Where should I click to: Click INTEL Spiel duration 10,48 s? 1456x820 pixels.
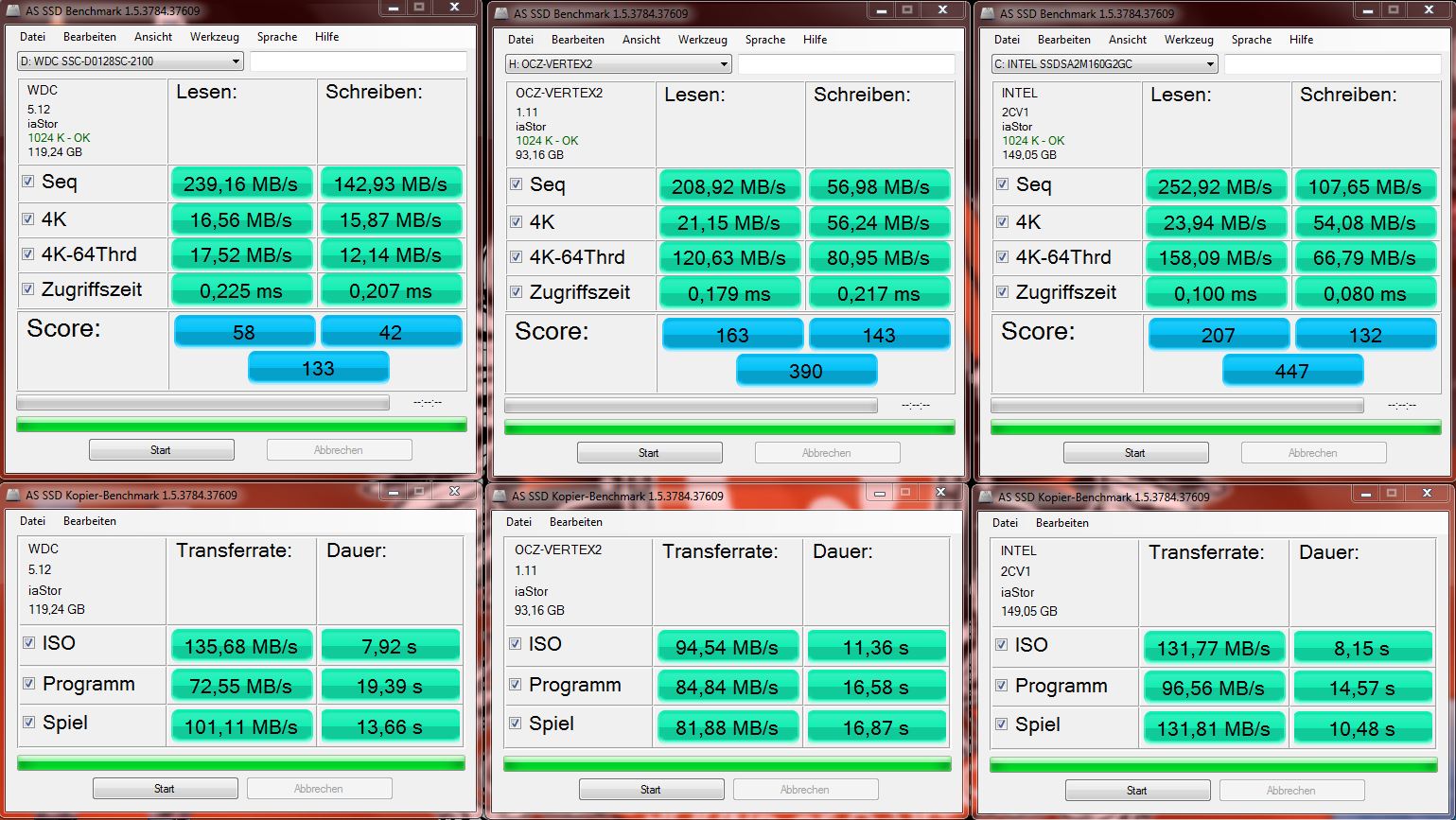point(1362,729)
